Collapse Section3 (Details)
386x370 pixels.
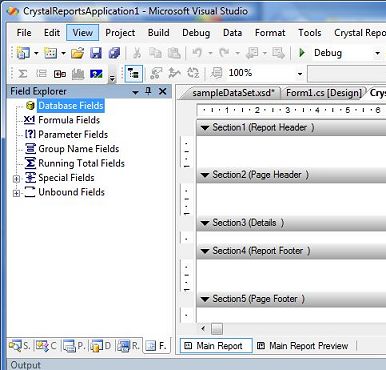[x=205, y=223]
